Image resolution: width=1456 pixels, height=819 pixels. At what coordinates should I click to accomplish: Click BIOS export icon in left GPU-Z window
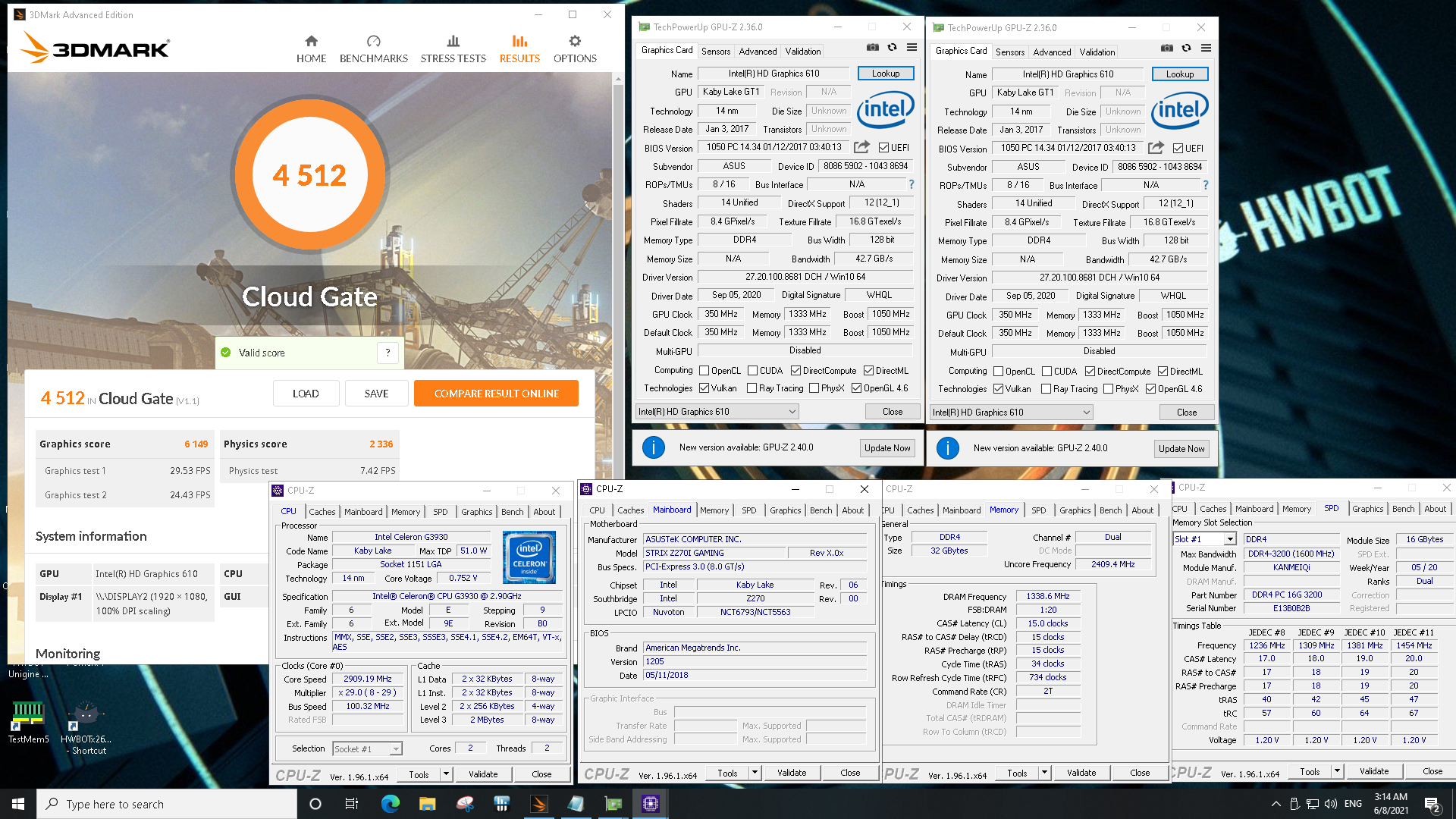[x=861, y=146]
